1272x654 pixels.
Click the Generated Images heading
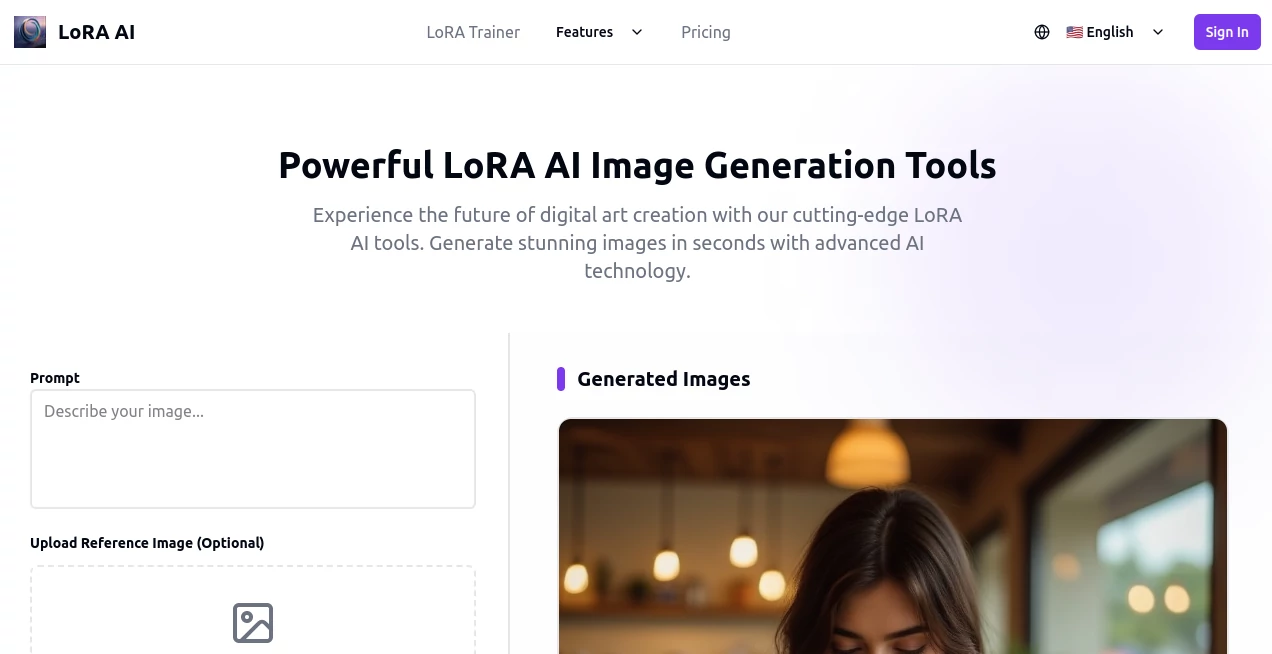coord(664,378)
